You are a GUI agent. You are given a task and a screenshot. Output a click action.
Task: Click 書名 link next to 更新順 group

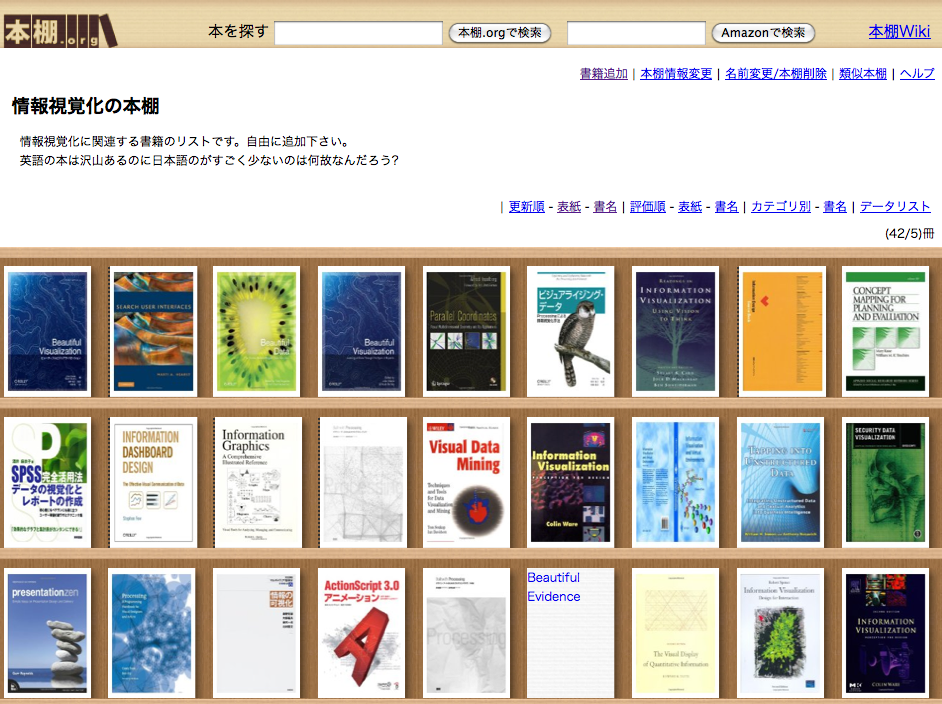tap(605, 207)
